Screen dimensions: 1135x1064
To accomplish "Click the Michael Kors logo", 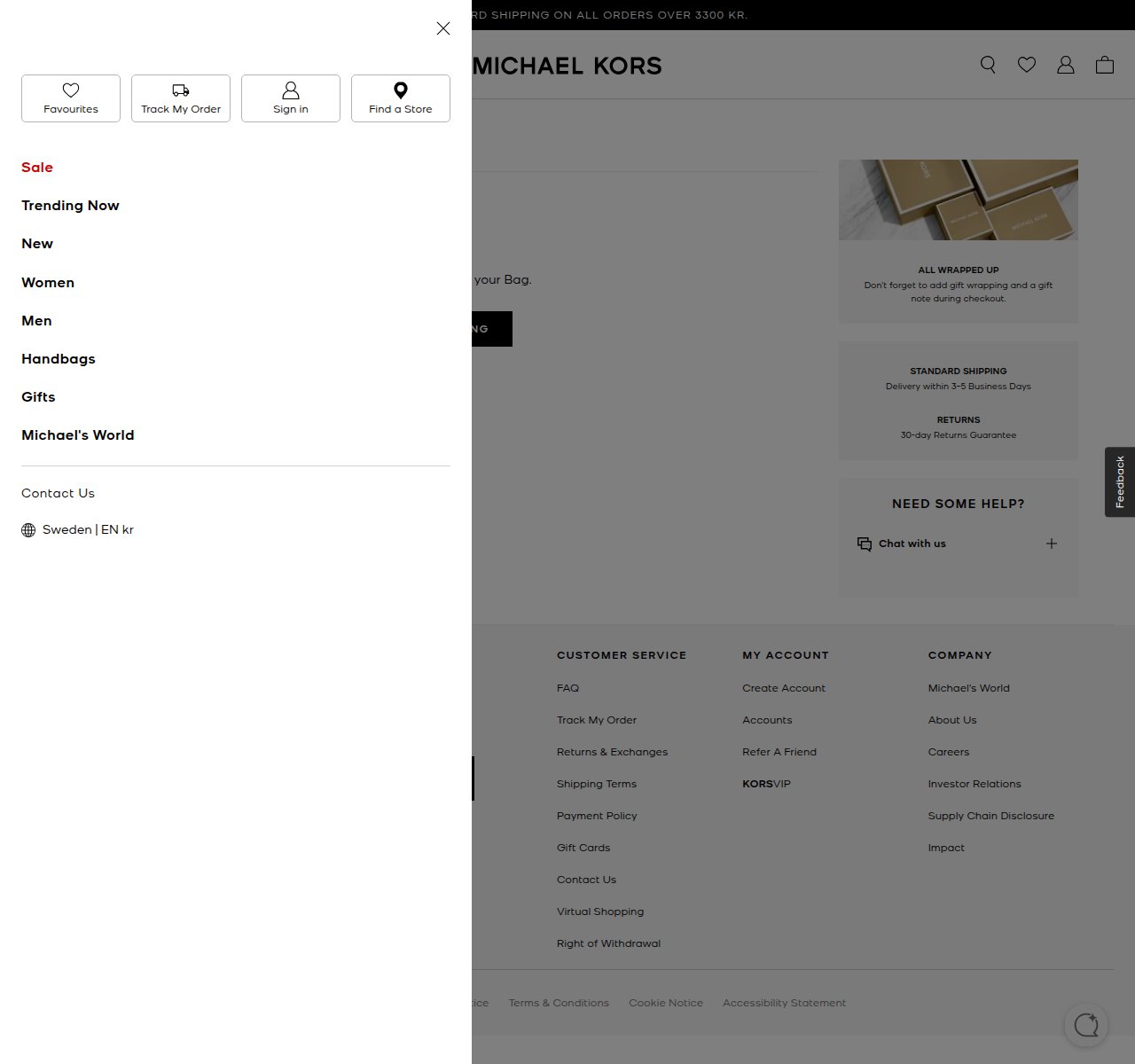I will point(567,66).
